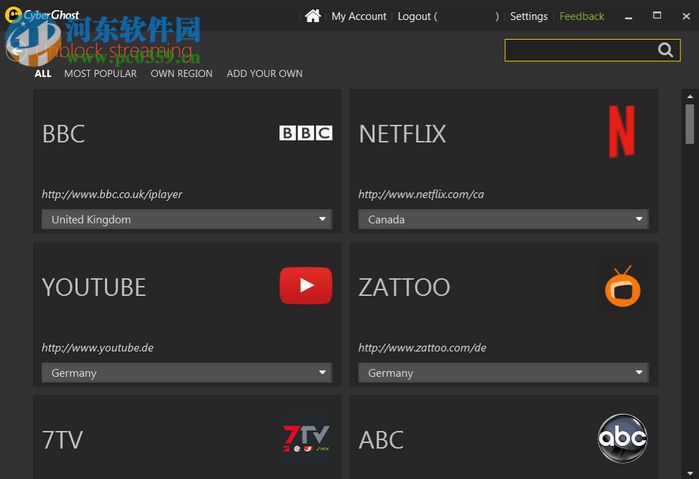Click the BBC title text
The width and height of the screenshot is (699, 479).
pos(63,134)
